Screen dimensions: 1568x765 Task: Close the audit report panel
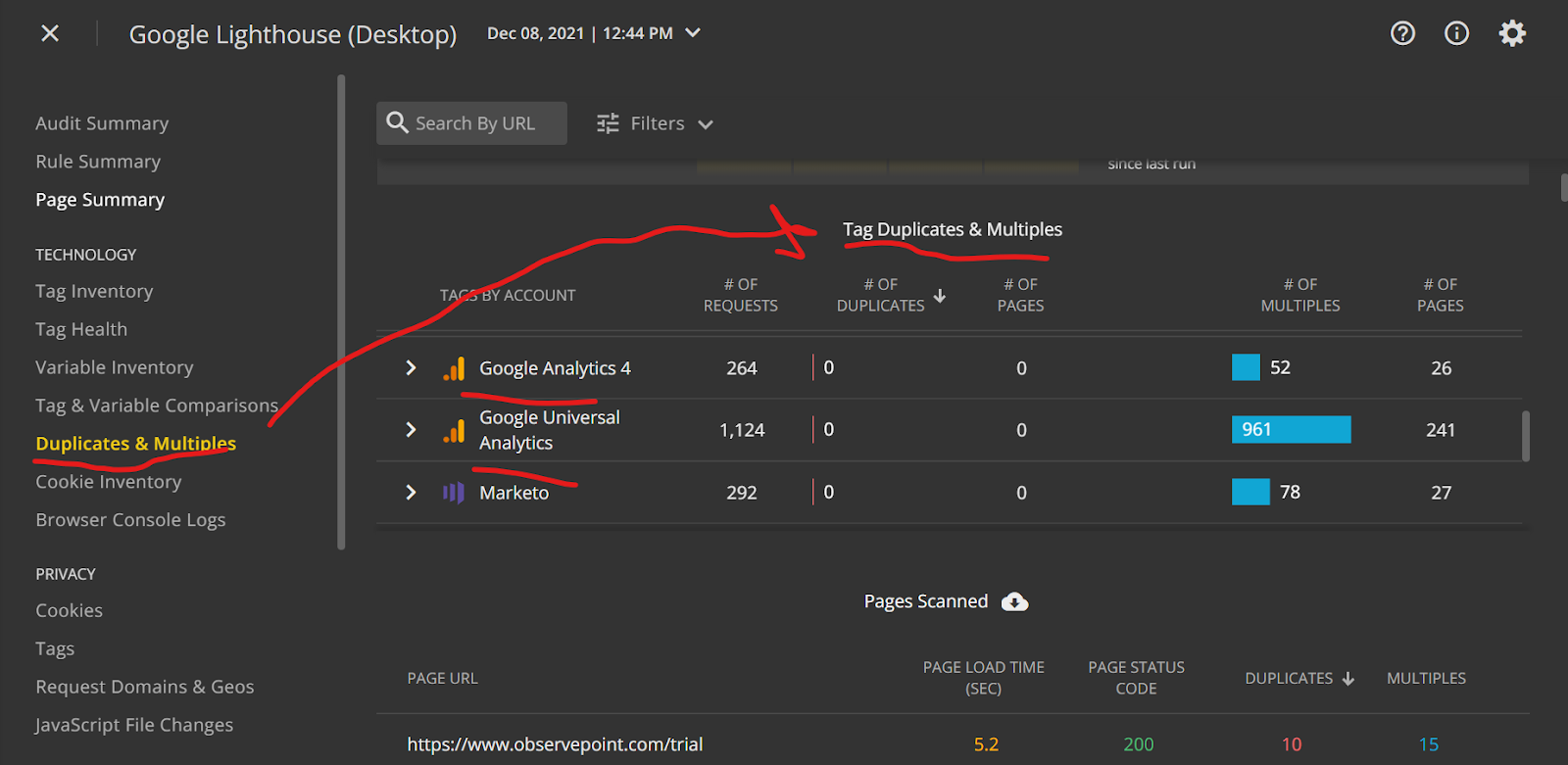click(50, 33)
